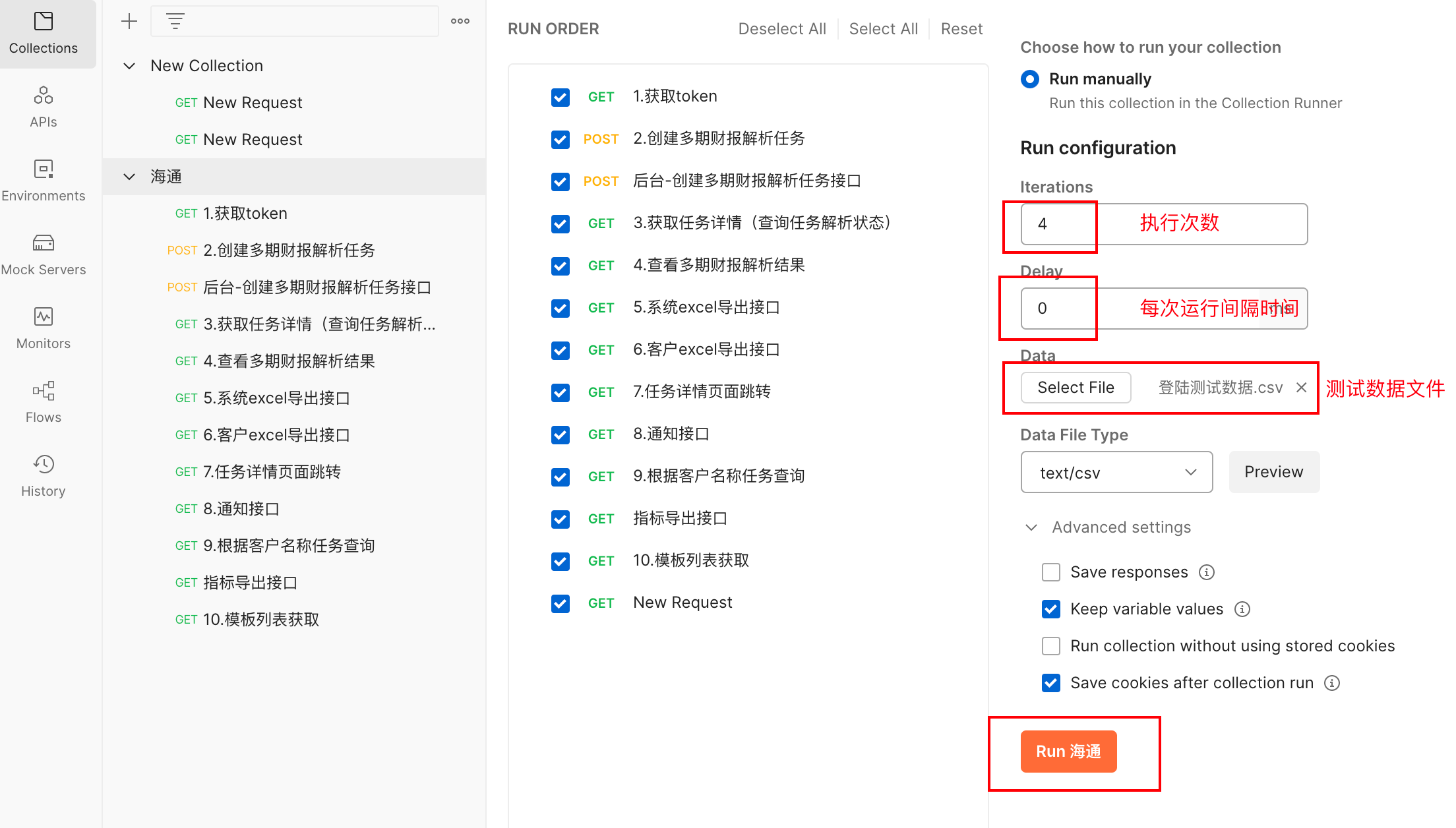Open the three-dot options menu beside search
Viewport: 1456px width, 828px height.
460,20
